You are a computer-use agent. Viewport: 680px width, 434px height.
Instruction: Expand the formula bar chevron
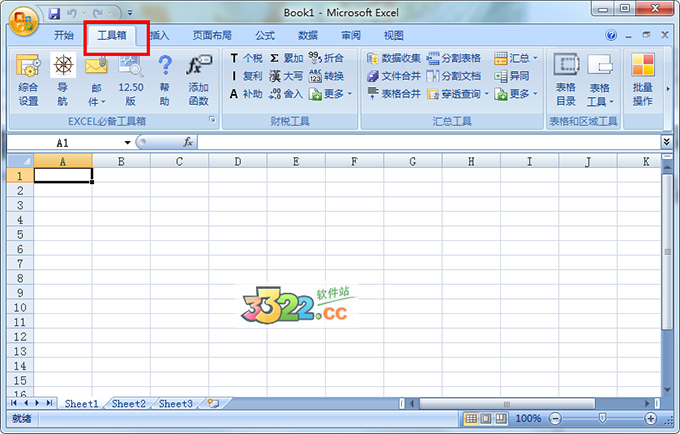[667, 141]
